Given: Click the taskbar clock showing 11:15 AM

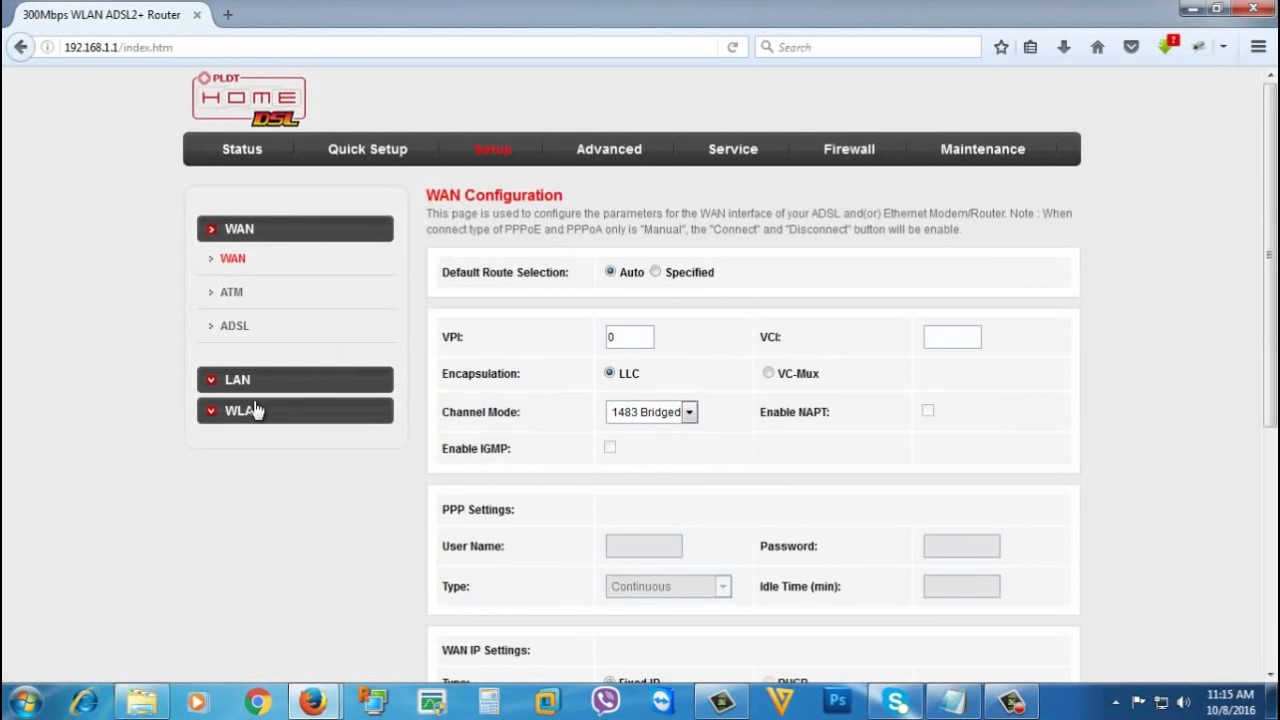Looking at the screenshot, I should point(1231,702).
